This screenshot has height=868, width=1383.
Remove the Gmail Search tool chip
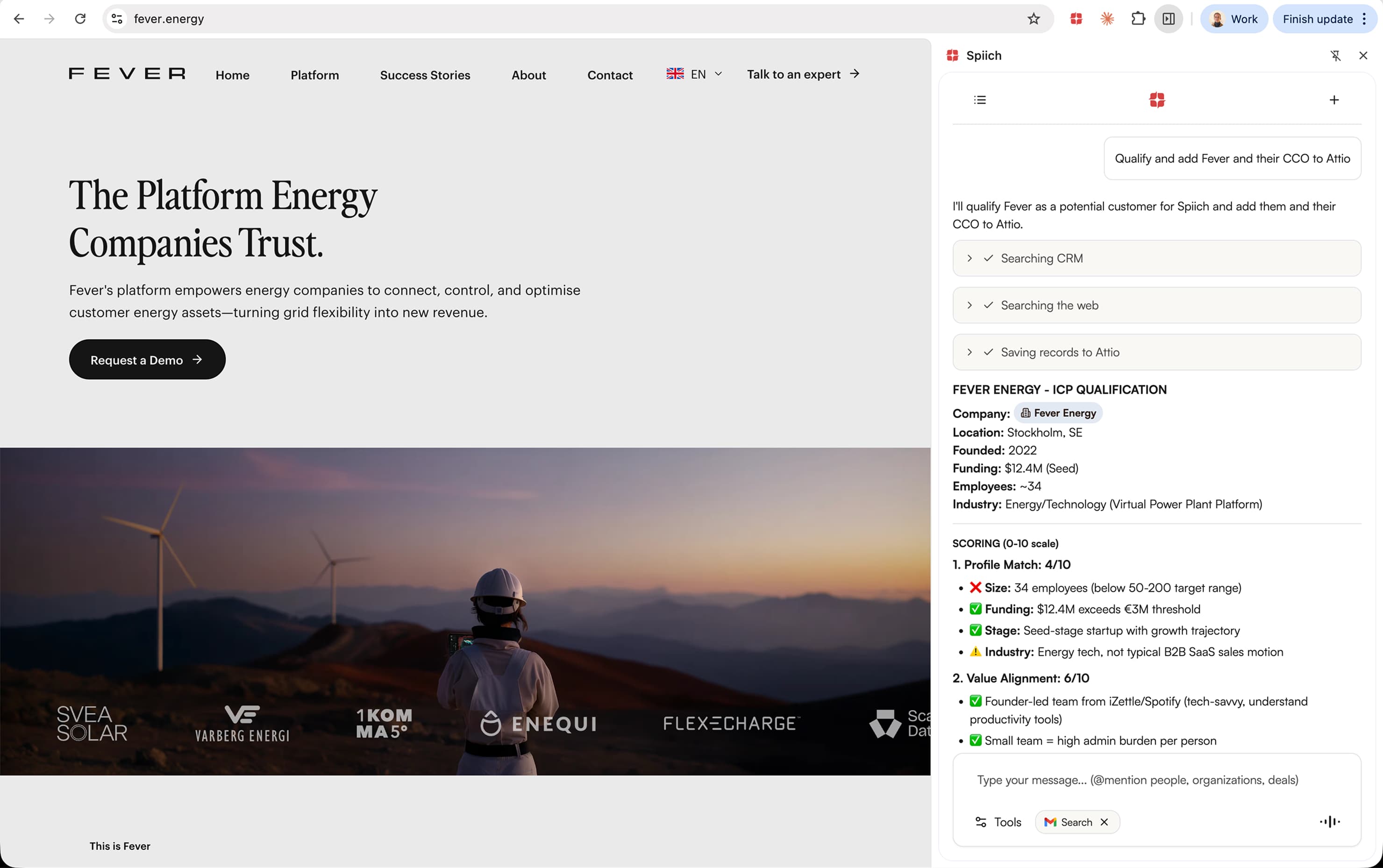pos(1104,822)
